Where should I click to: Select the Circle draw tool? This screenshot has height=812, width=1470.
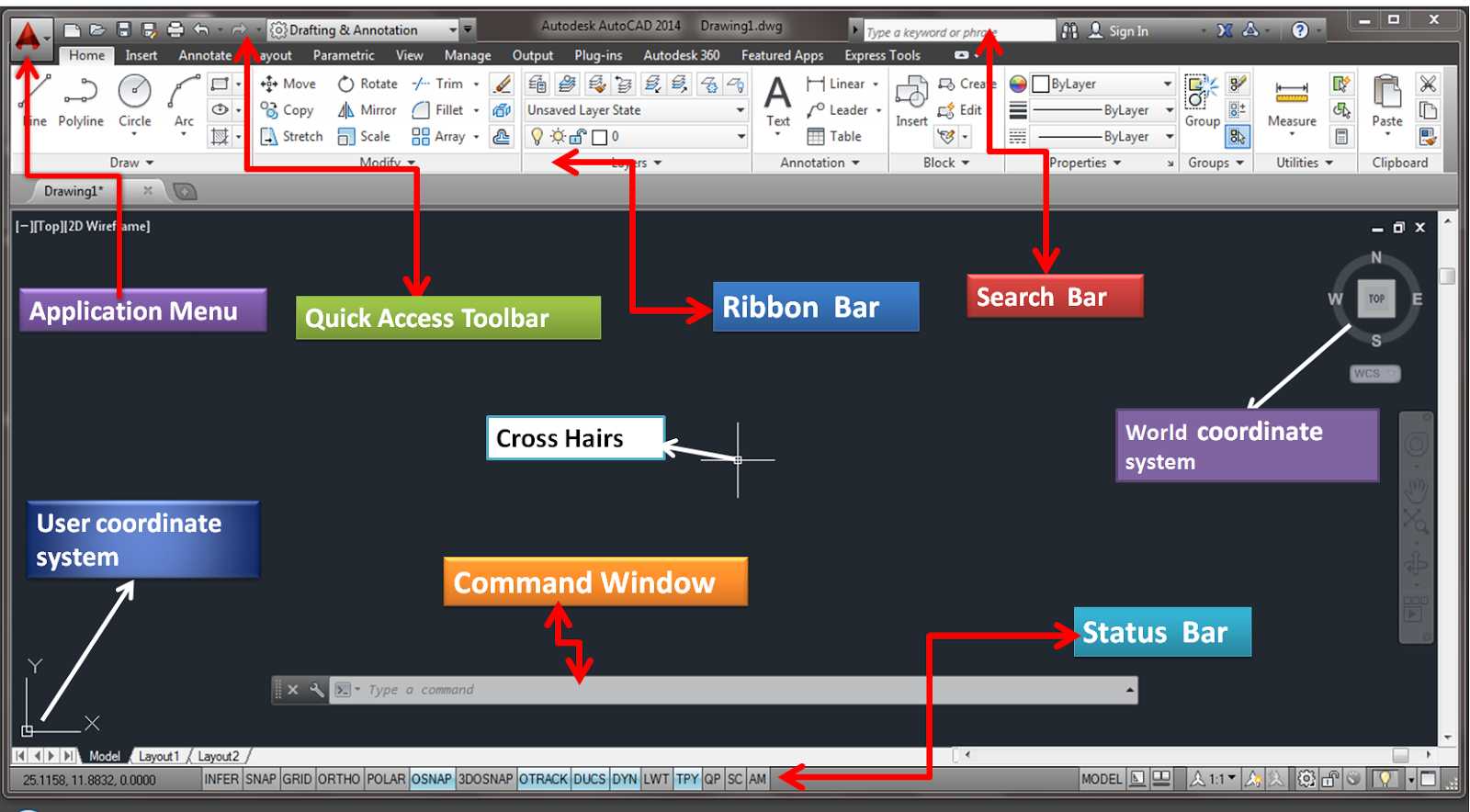pos(135,101)
